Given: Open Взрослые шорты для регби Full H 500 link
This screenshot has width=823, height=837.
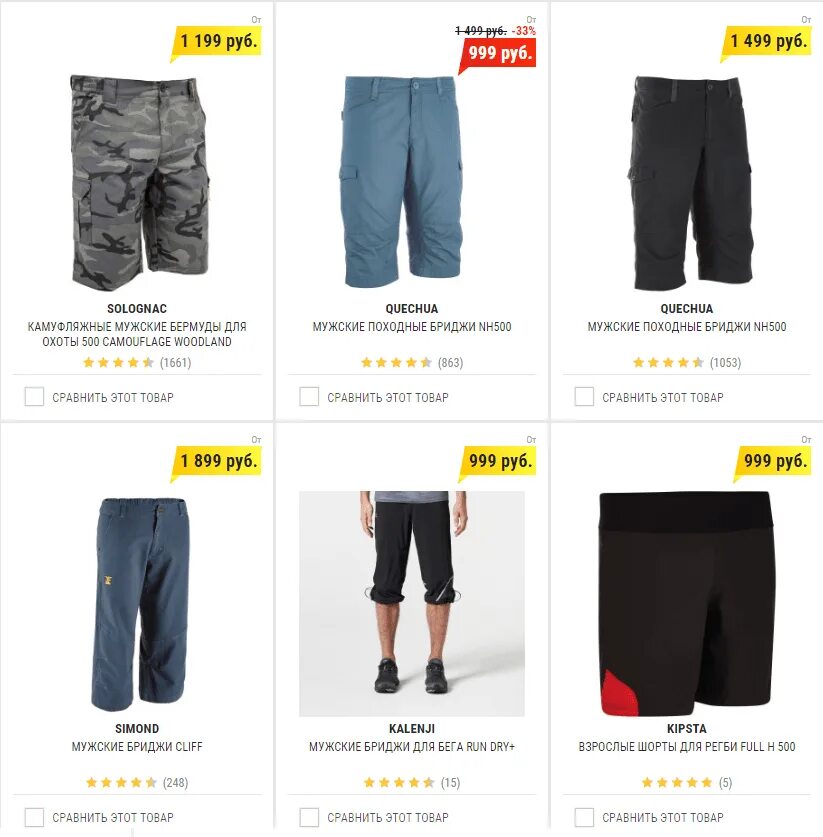Looking at the screenshot, I should click(x=687, y=746).
